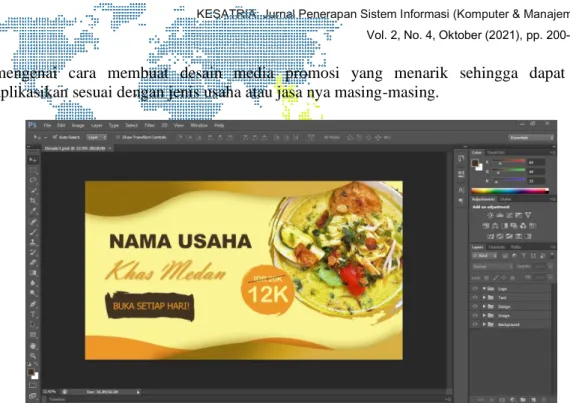Select the Move tool in Photoshop toolbox
Image resolution: width=570 pixels, height=403 pixels.
pyautogui.click(x=33, y=160)
